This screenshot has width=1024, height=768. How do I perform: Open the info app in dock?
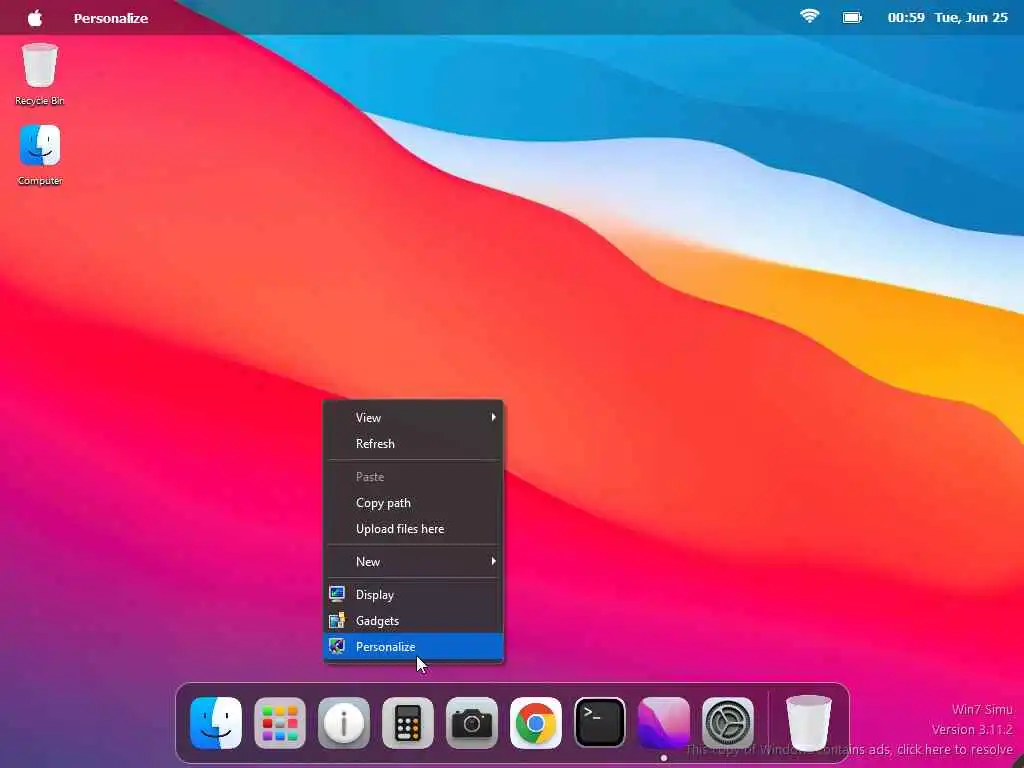(x=344, y=723)
